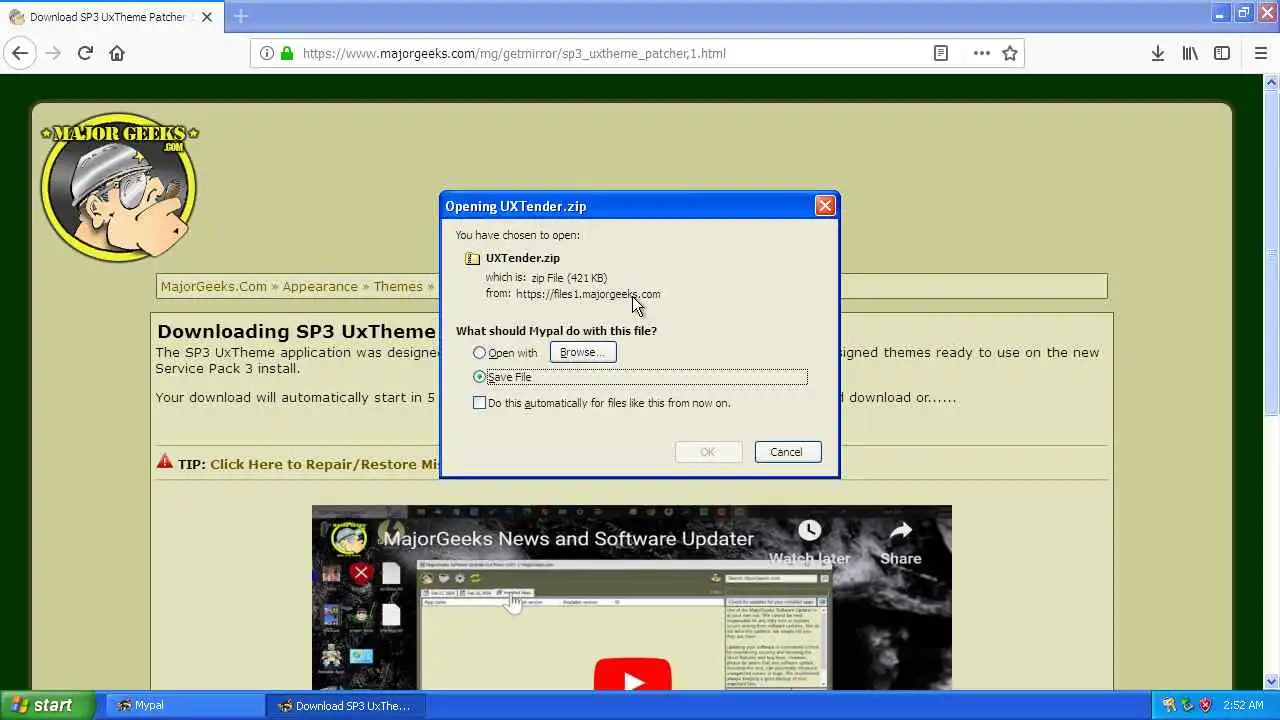
Task: Open the Windows start button
Action: [47, 705]
